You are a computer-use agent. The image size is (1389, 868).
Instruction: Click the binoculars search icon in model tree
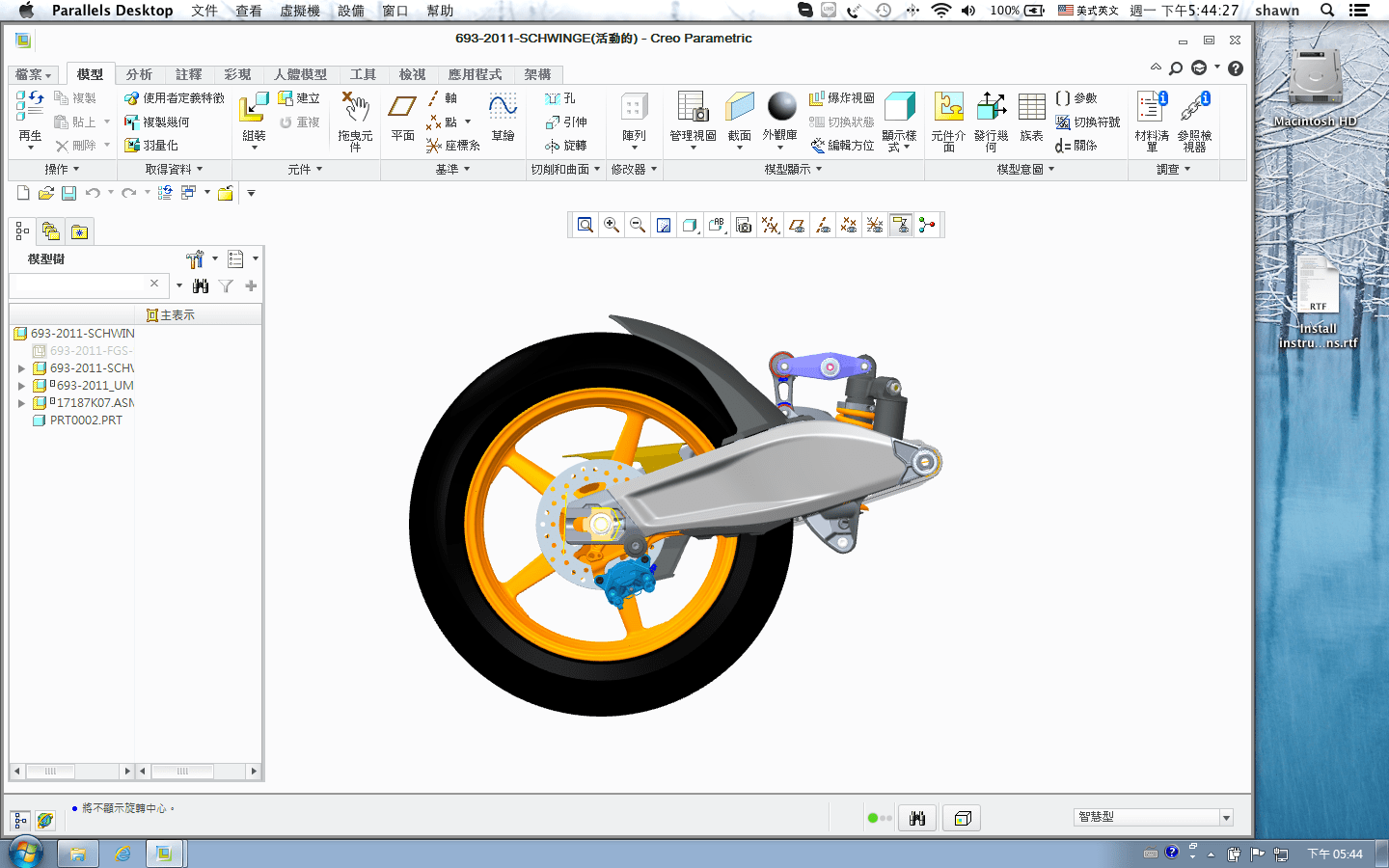click(201, 286)
